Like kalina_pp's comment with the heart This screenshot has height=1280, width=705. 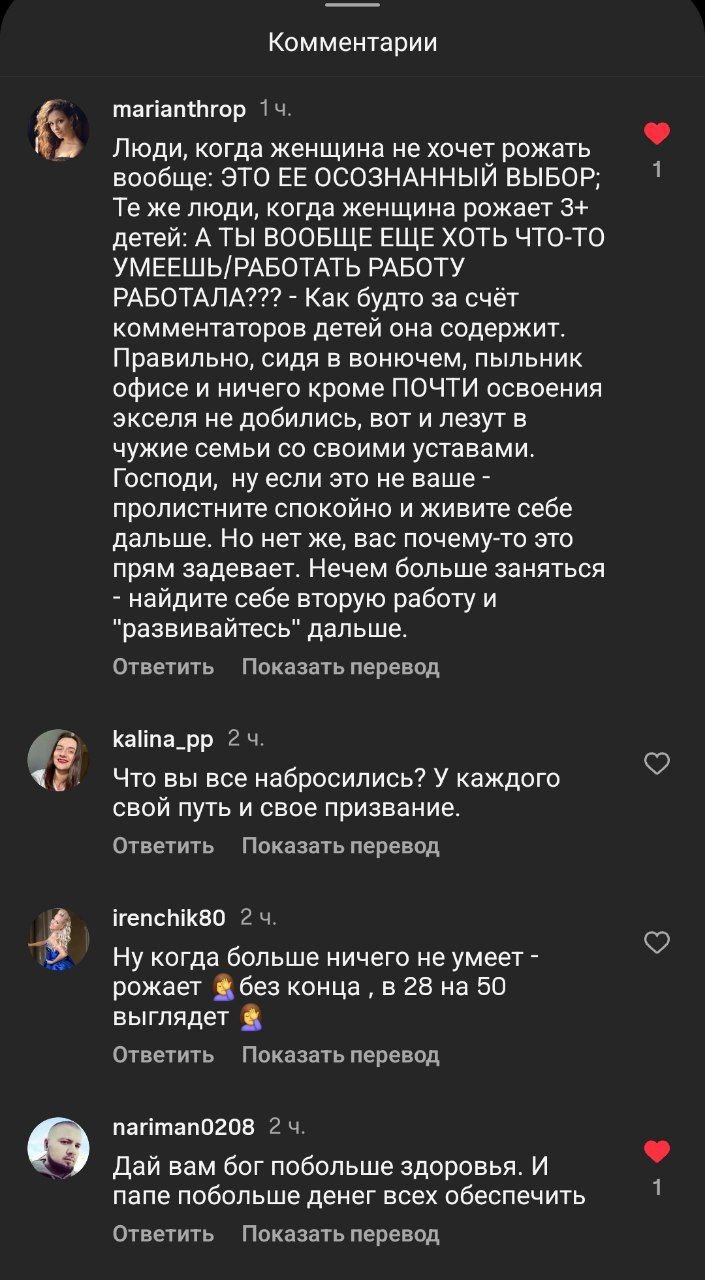[x=656, y=764]
